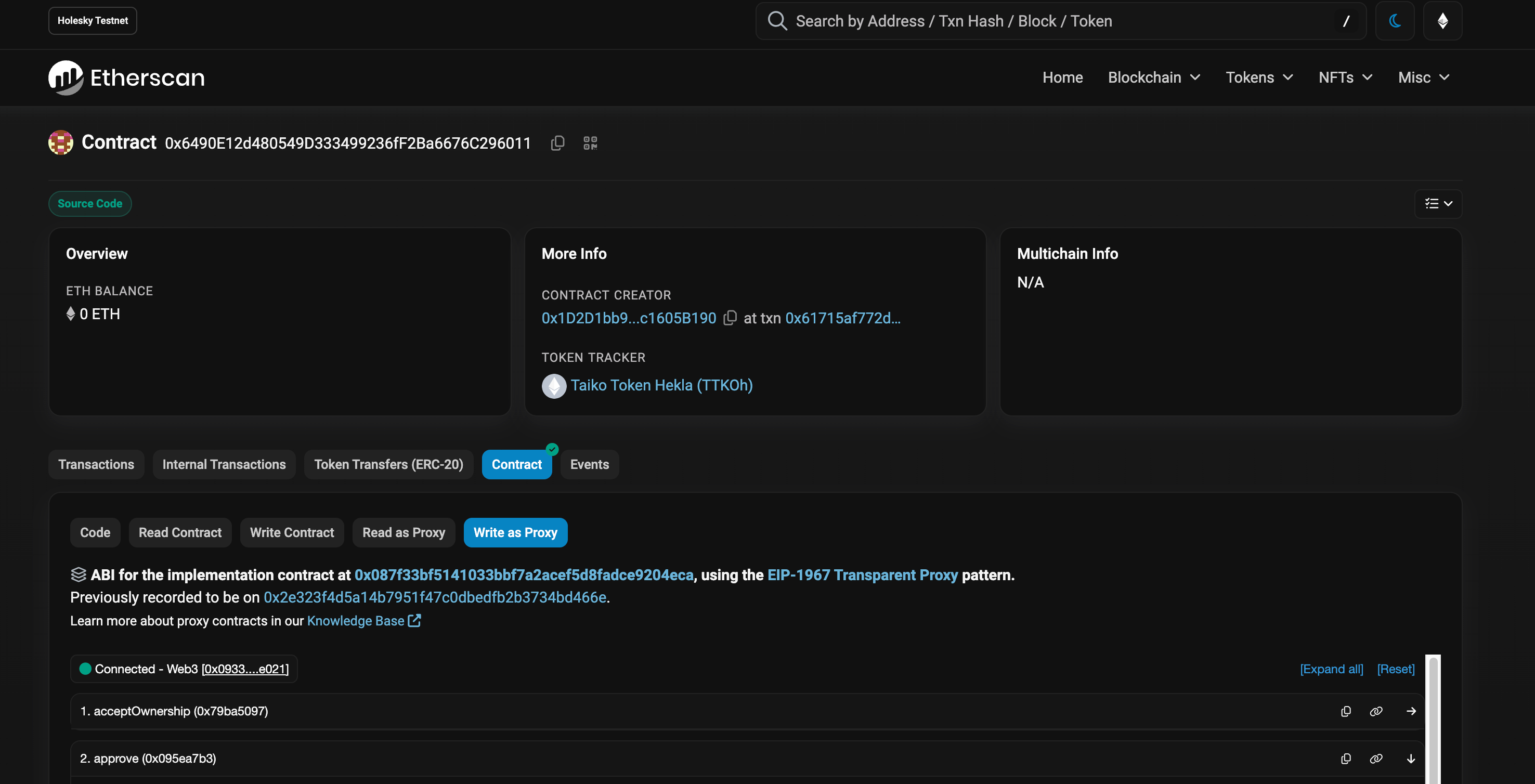Click the contract address text 0x6490E12d...296011
This screenshot has width=1535, height=784.
[x=347, y=143]
